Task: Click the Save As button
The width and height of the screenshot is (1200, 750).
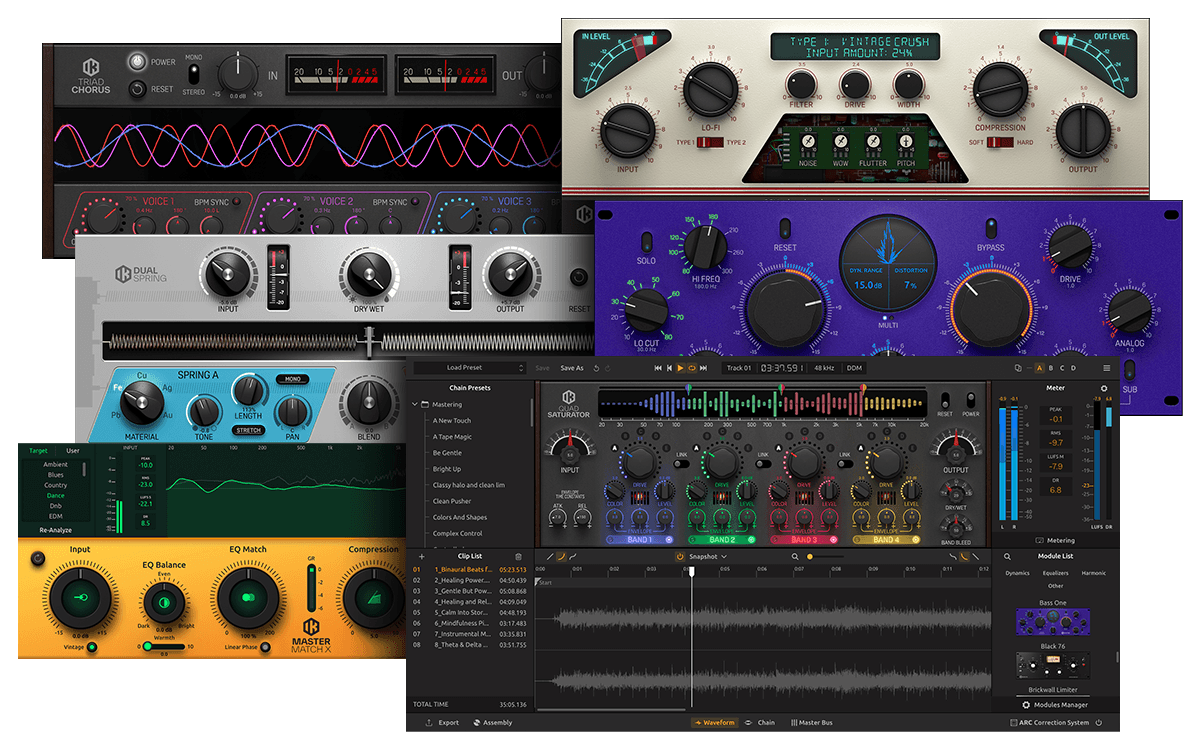Action: [x=571, y=368]
